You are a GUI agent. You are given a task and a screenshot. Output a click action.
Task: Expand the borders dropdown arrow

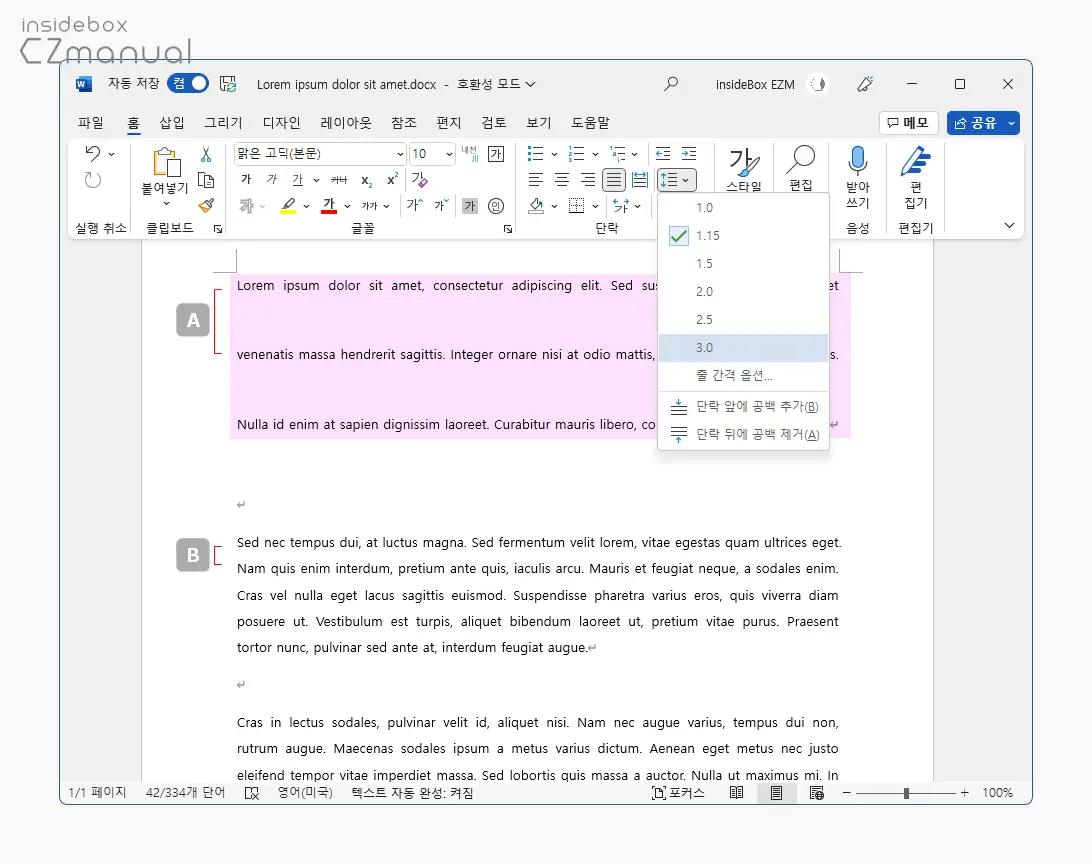[595, 206]
